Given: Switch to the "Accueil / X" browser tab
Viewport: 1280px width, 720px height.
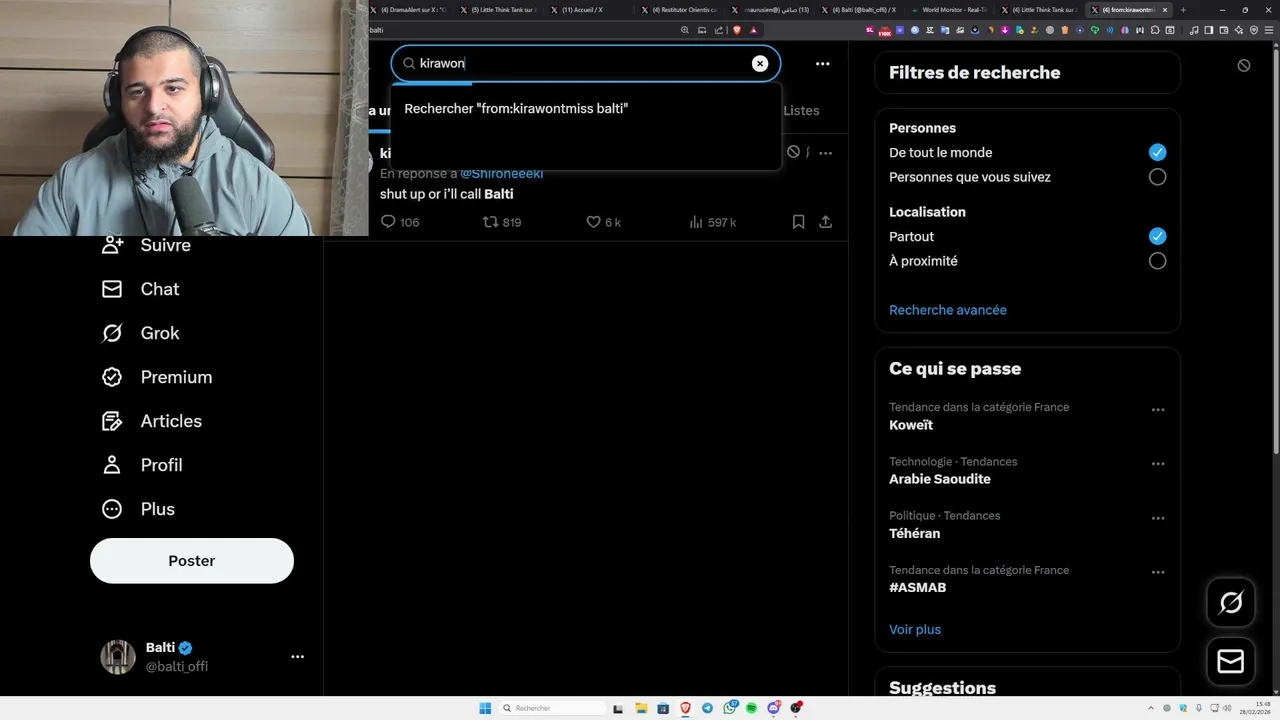Looking at the screenshot, I should (x=587, y=9).
